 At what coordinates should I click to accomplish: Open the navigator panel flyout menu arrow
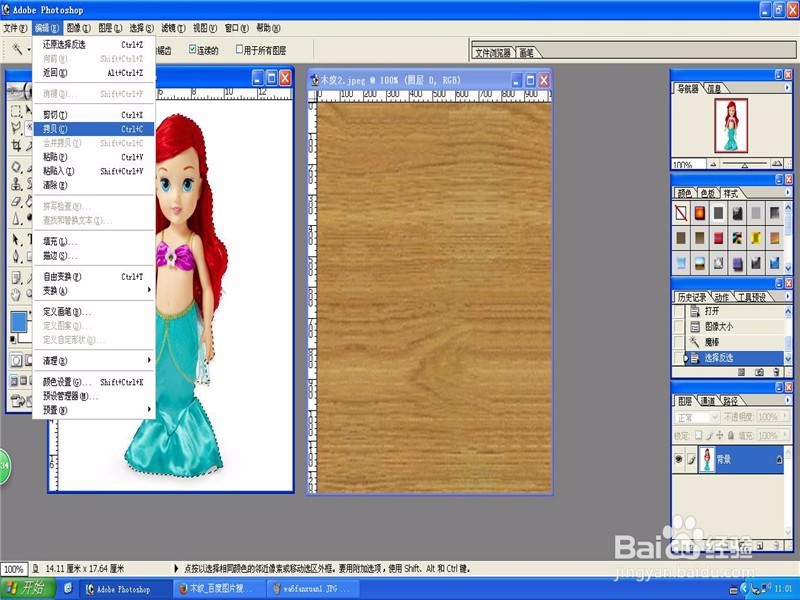point(787,88)
